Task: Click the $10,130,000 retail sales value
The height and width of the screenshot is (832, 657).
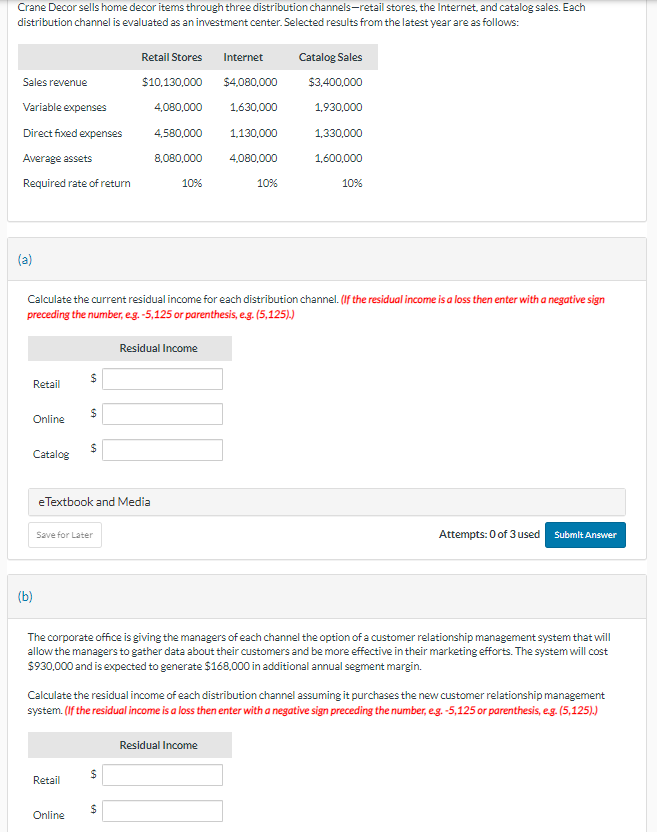Action: 172,82
